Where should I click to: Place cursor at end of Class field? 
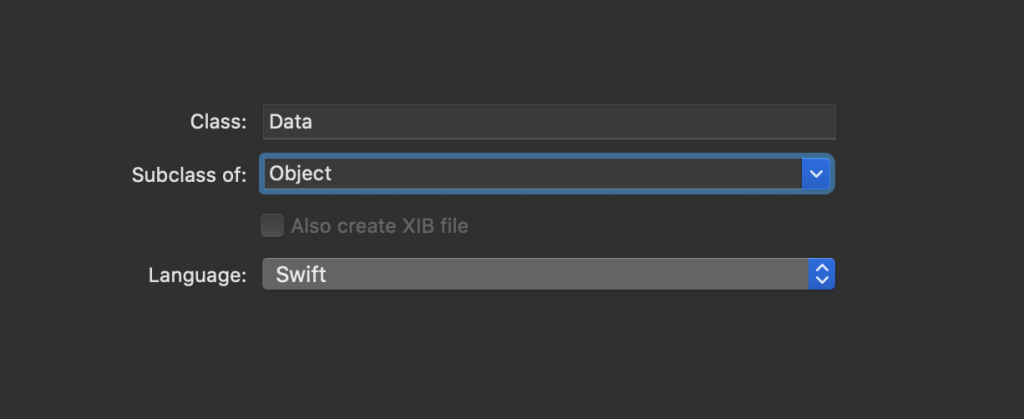tap(700, 122)
